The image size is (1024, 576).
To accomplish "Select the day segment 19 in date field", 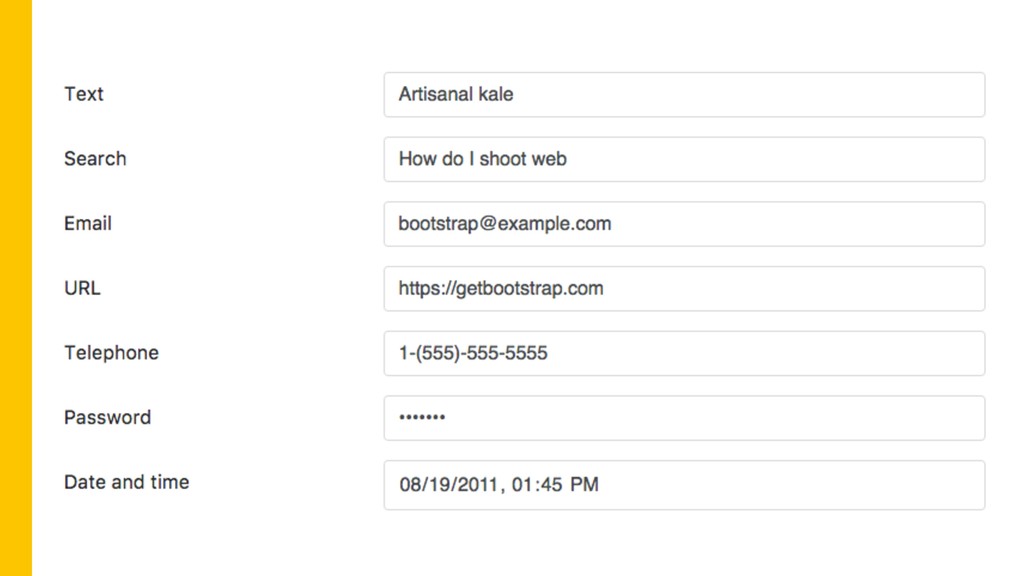I will point(435,485).
